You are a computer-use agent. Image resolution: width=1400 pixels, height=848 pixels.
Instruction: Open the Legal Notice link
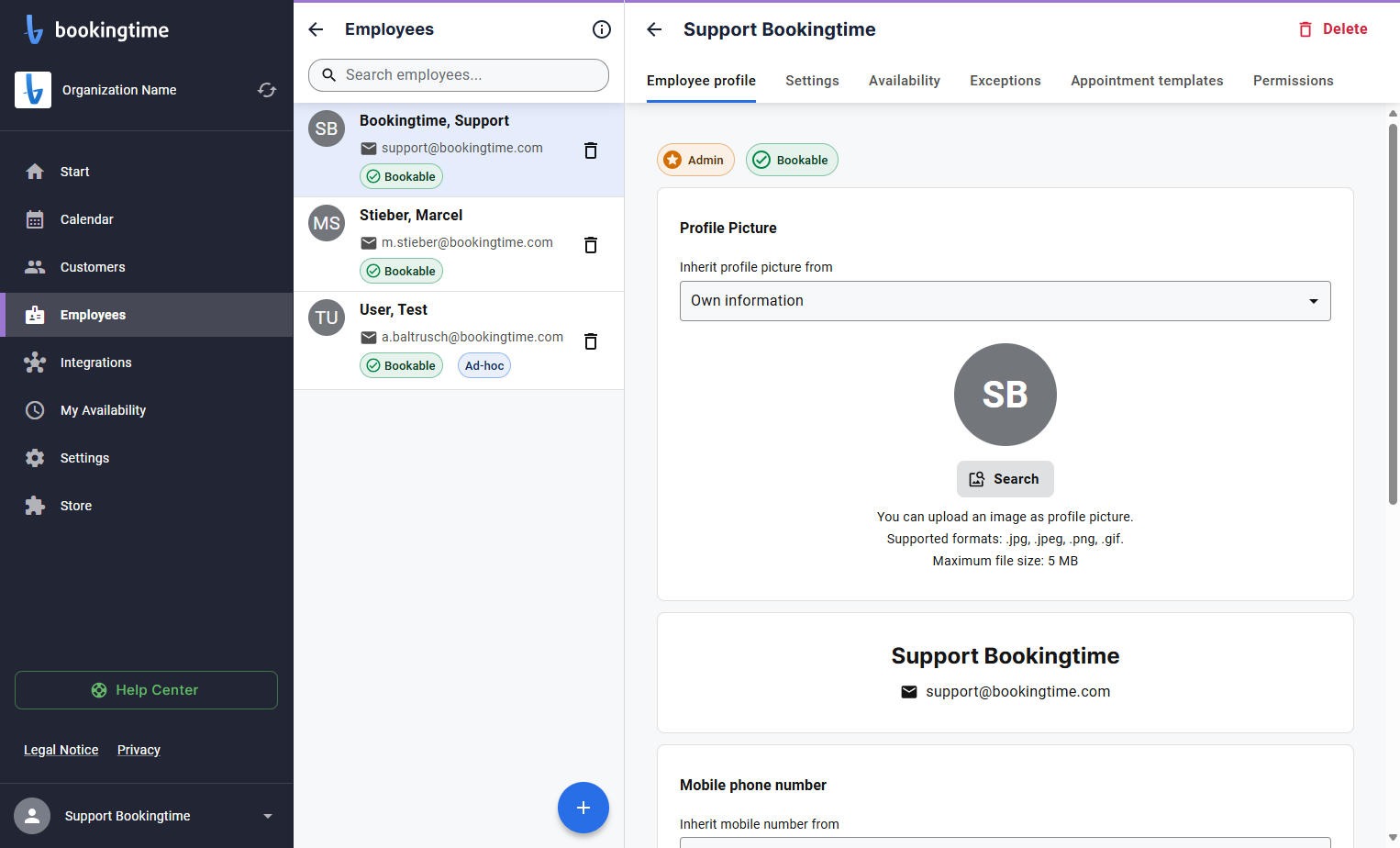coord(61,750)
